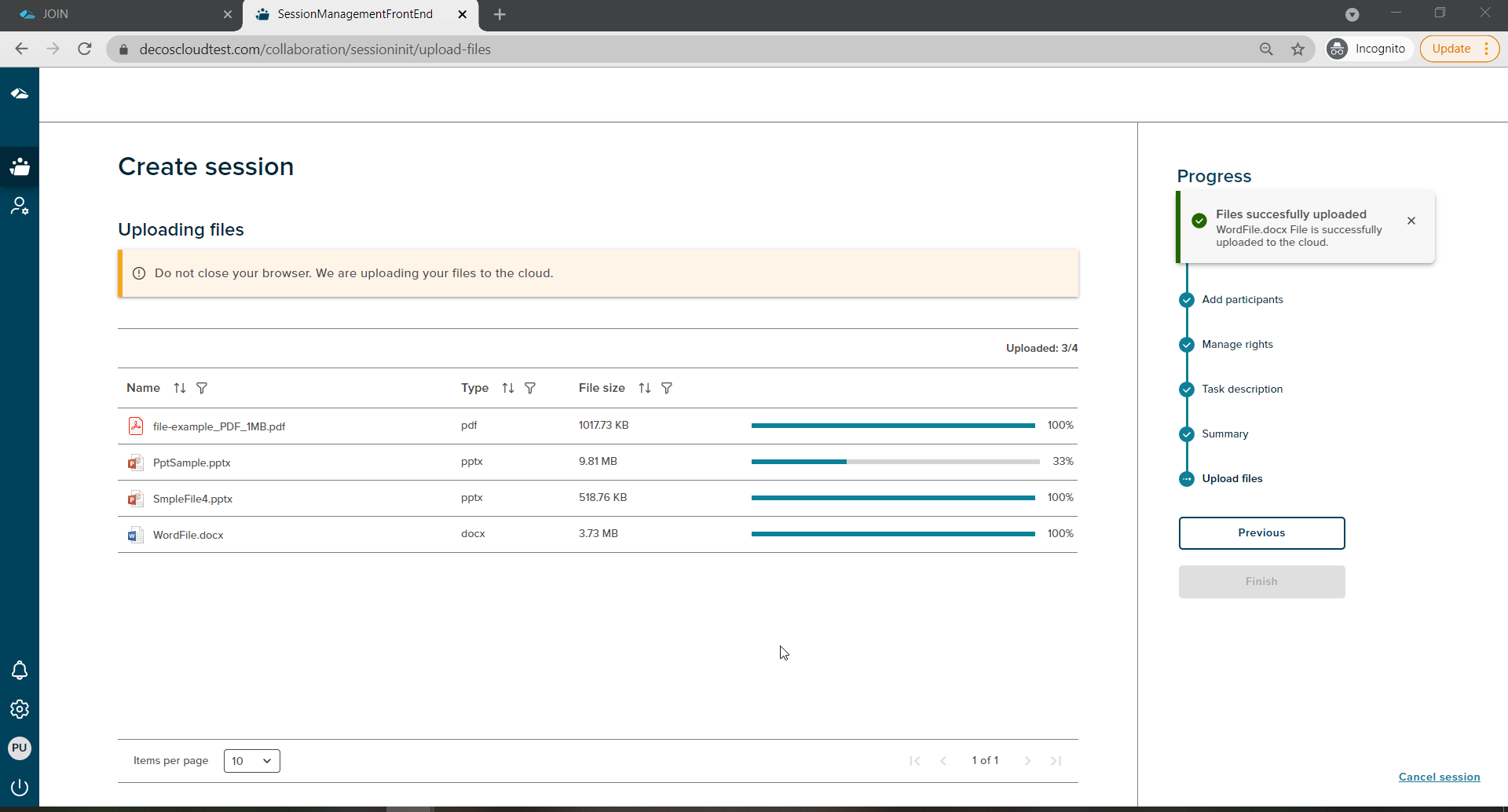Click the Cancel session link
This screenshot has height=812, width=1508.
click(1439, 777)
